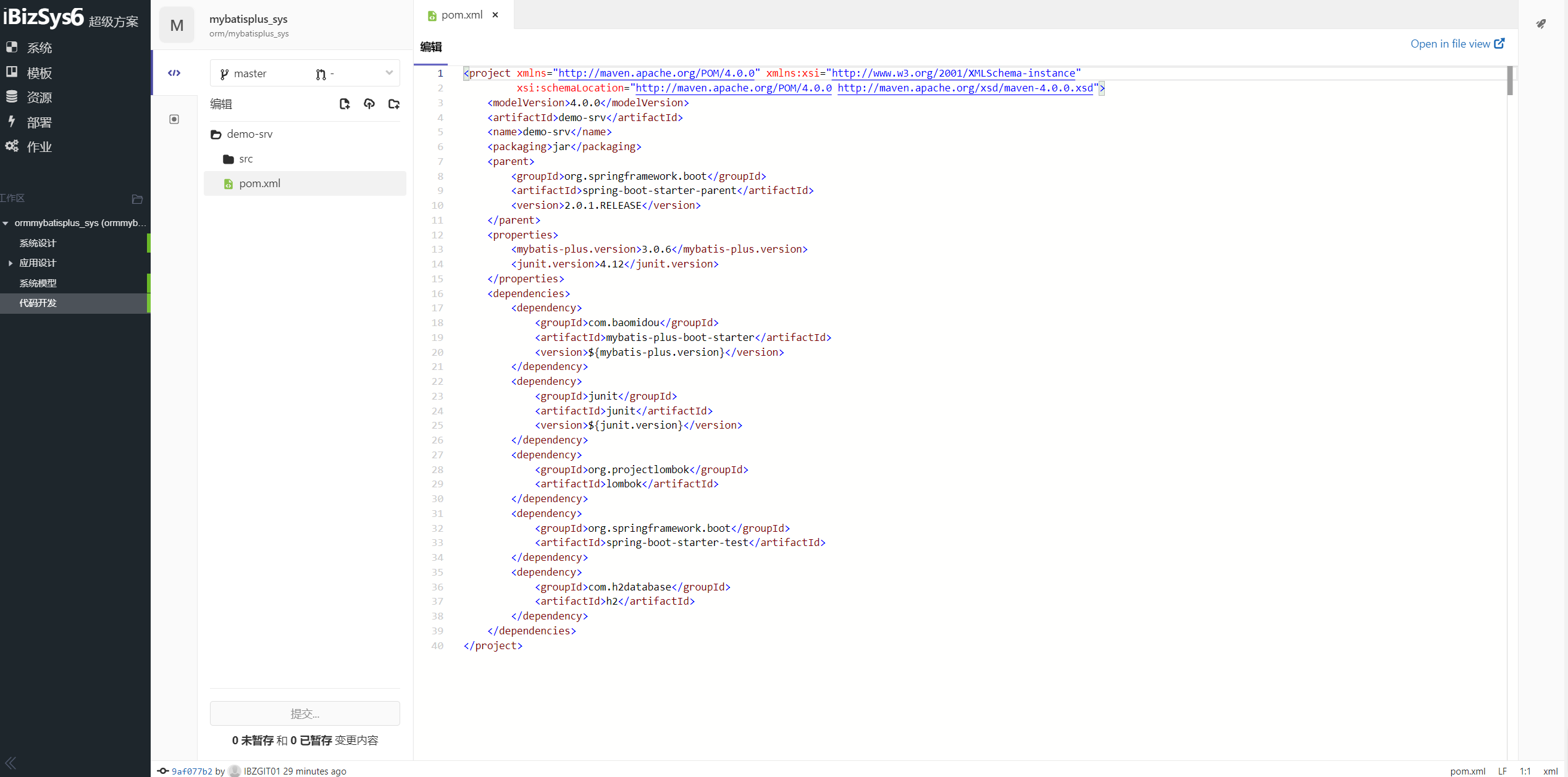Click the XMLSchema-instance URL in line 1
Viewport: 1568px width, 777px height.
click(x=953, y=73)
